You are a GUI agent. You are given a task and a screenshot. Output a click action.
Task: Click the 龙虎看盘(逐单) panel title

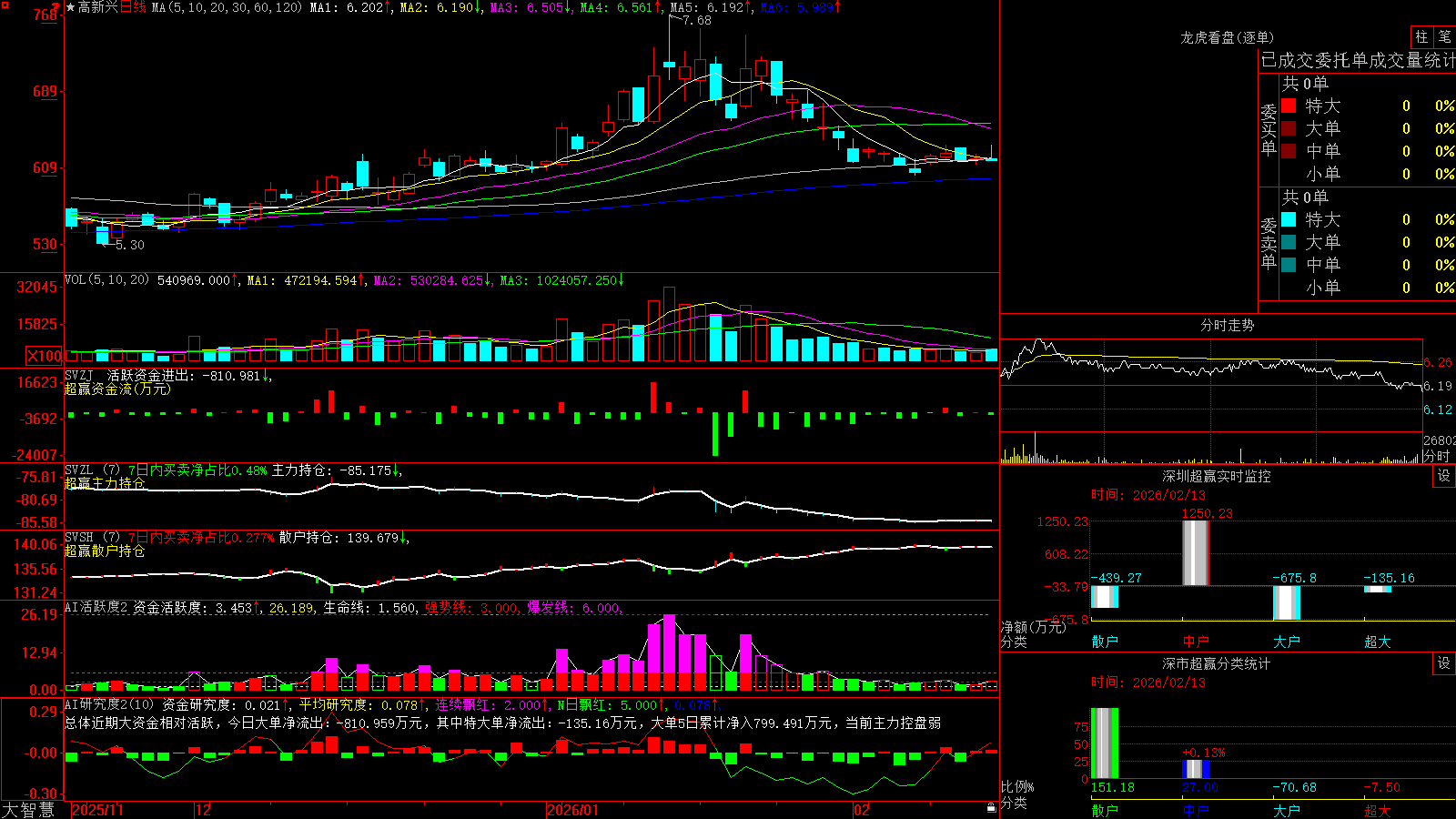coord(1227,37)
